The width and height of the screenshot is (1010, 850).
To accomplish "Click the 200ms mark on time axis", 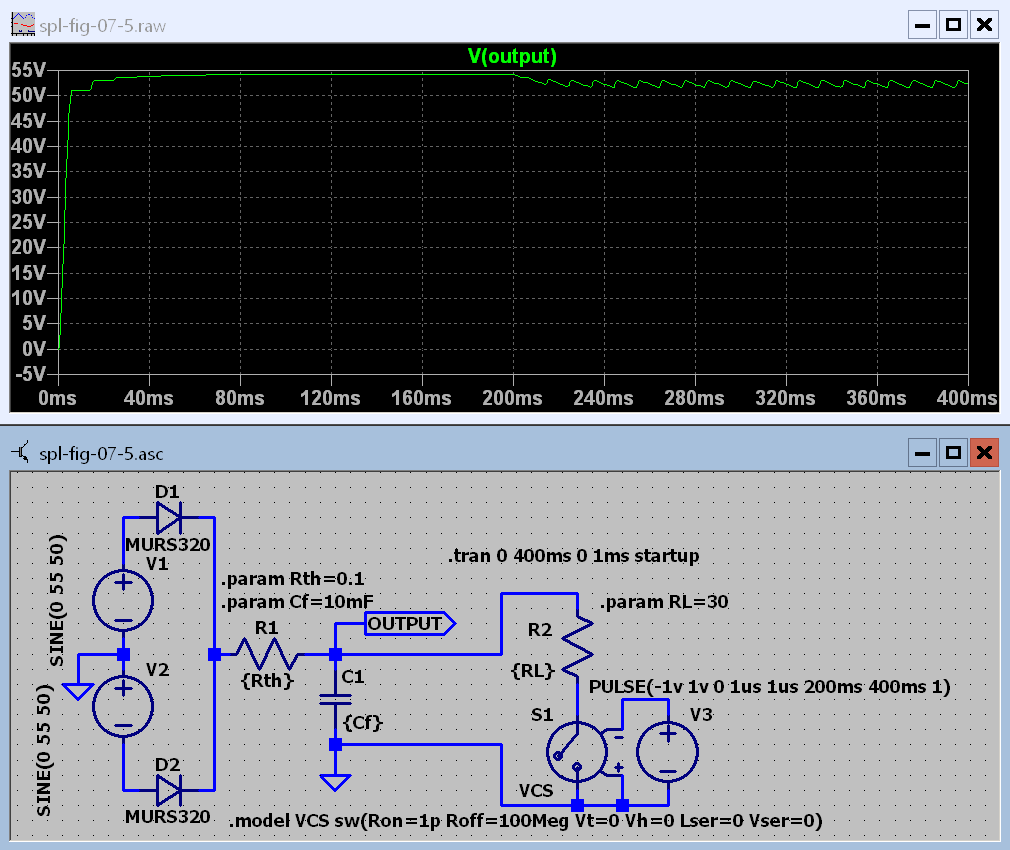I will [x=513, y=398].
